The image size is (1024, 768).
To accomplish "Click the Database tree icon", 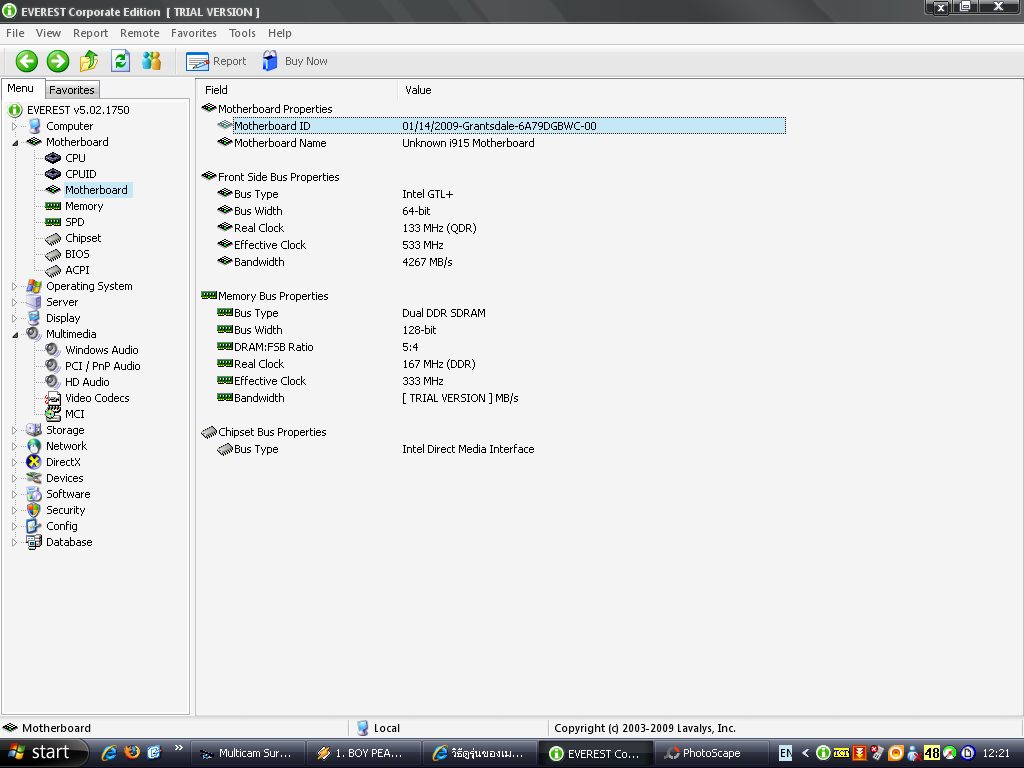I will click(34, 542).
